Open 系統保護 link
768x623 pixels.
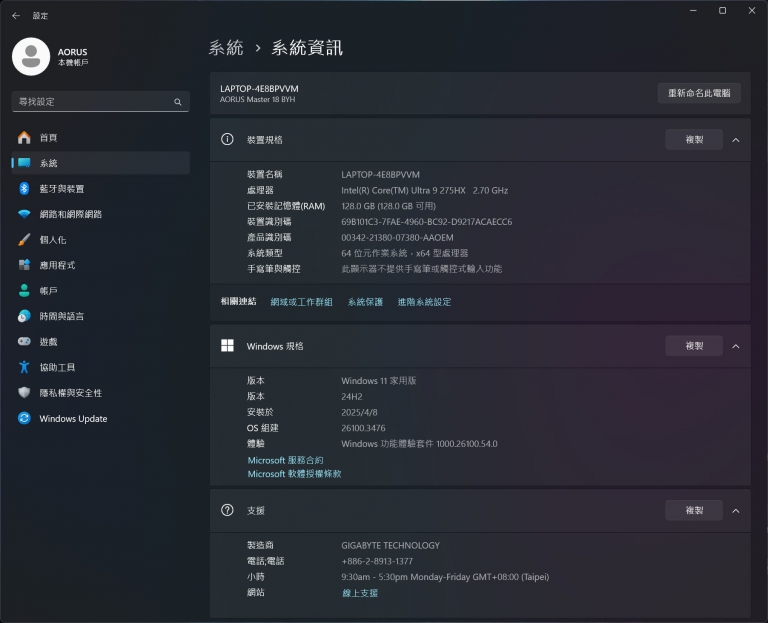[365, 302]
